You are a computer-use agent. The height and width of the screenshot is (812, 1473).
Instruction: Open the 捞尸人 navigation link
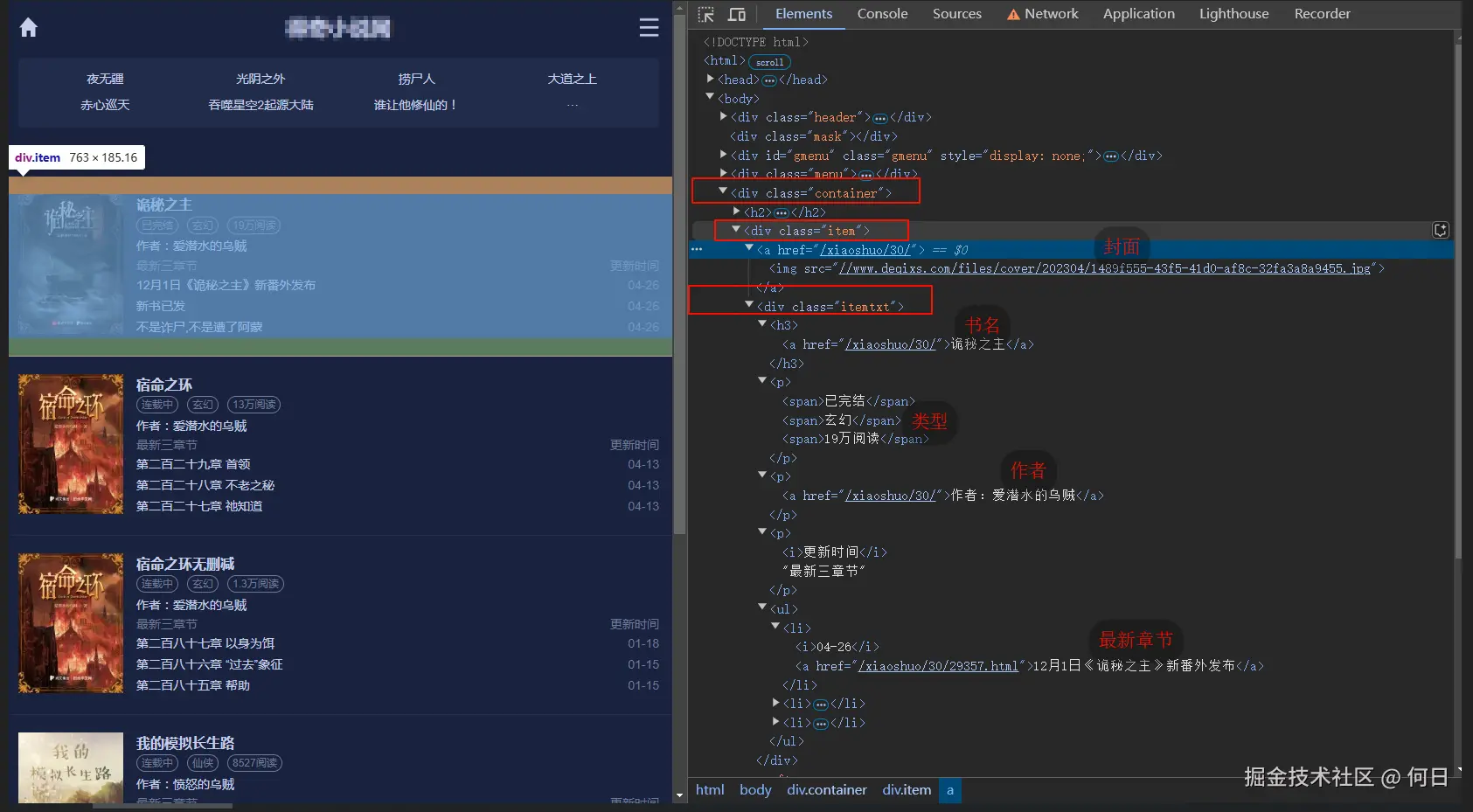[416, 79]
